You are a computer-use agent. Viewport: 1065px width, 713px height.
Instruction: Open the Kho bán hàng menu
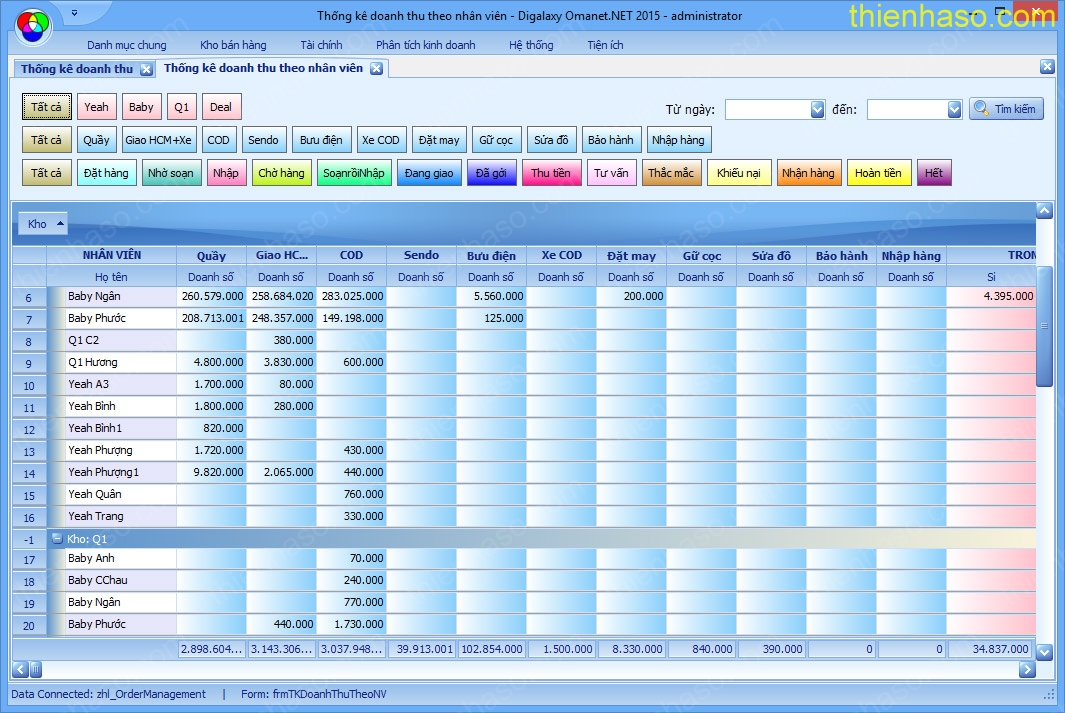coord(233,45)
